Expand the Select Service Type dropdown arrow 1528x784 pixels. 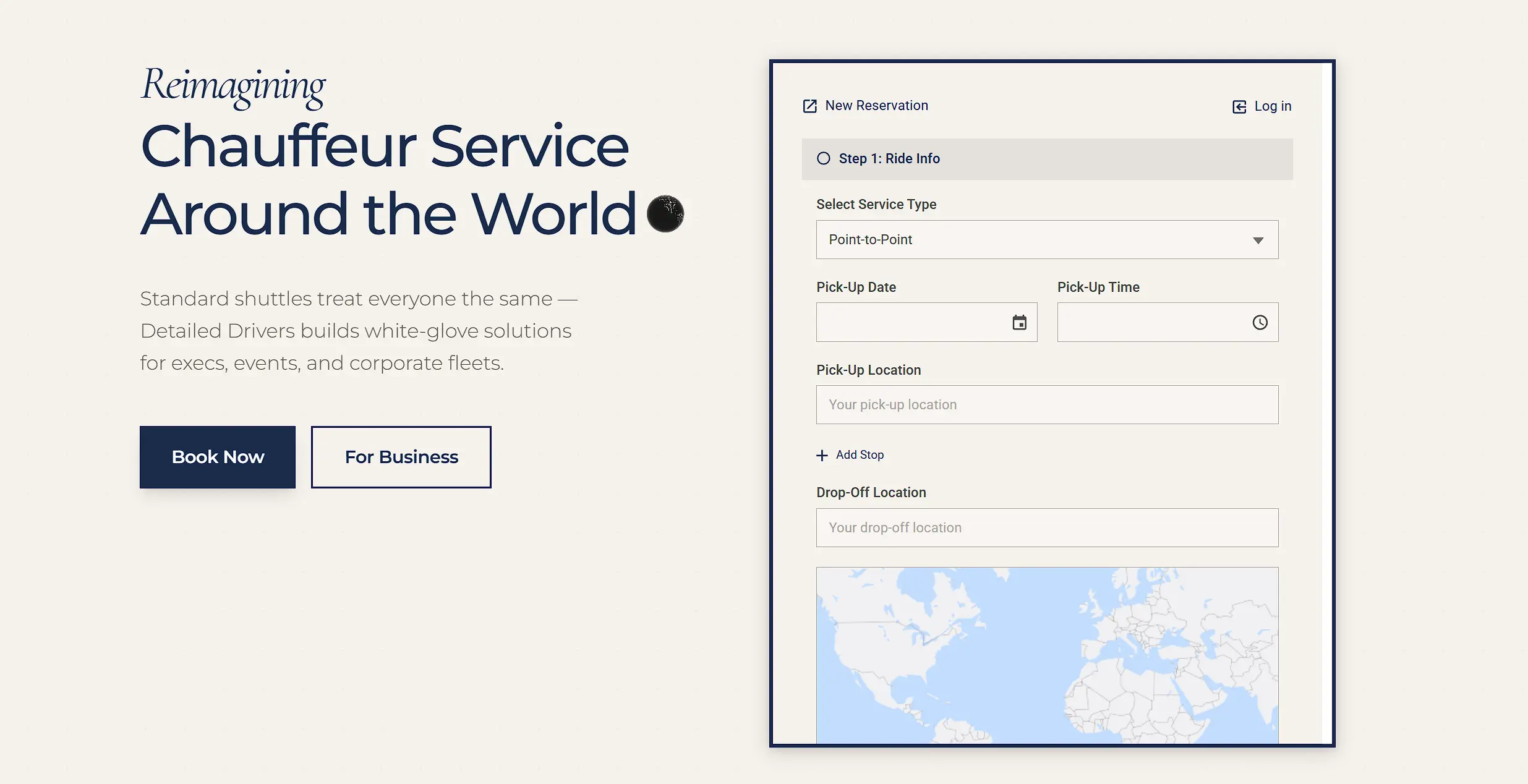coord(1258,240)
